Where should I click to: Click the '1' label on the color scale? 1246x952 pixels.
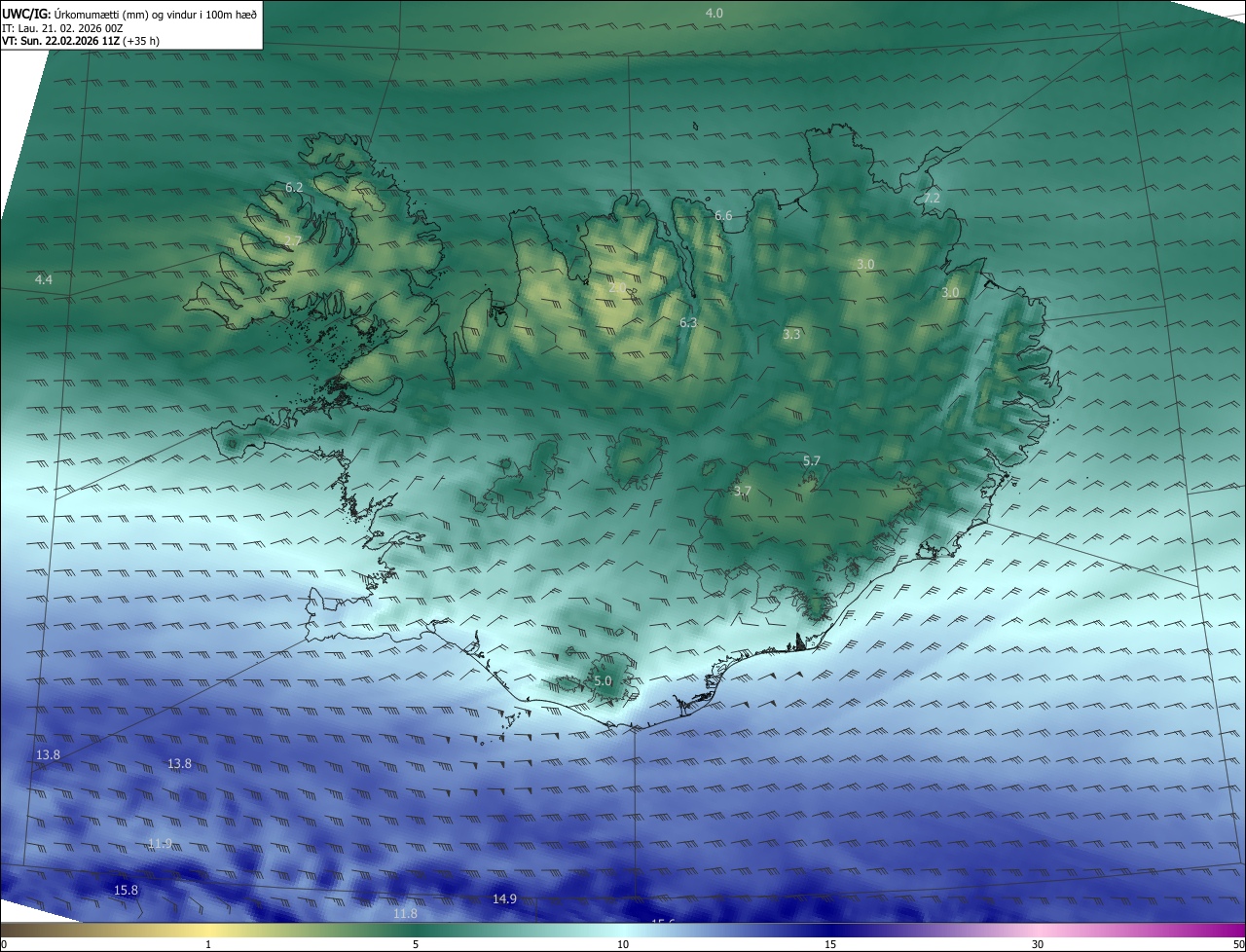coord(208,944)
